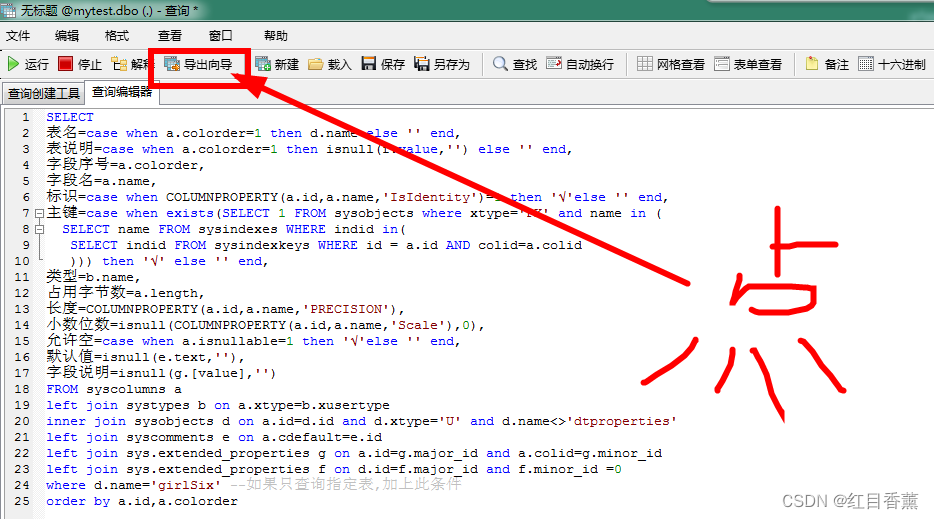Click the SELECT keyword on line 1
The height and width of the screenshot is (519, 934).
(x=70, y=117)
